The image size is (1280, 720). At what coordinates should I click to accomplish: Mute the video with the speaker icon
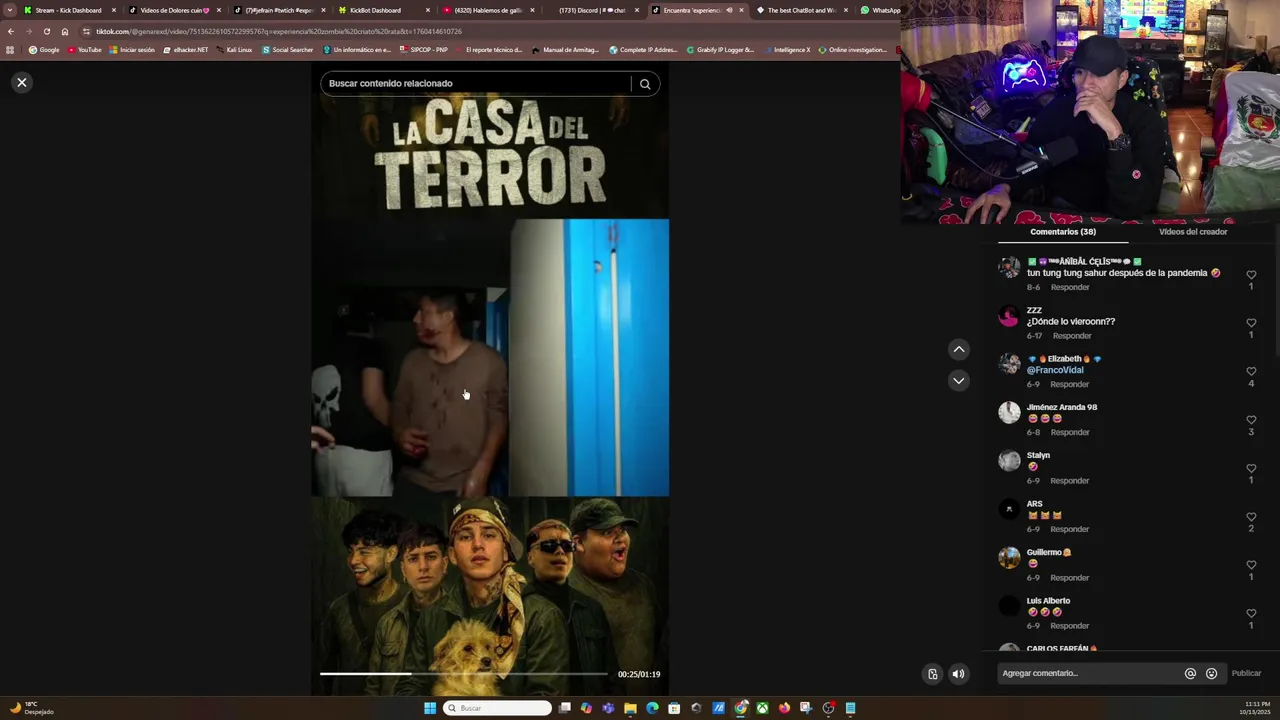click(x=958, y=673)
